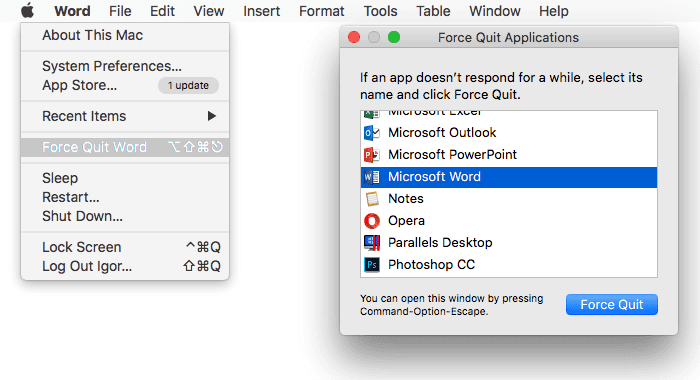
Task: Click the Microsoft Outlook app icon
Action: tap(371, 133)
